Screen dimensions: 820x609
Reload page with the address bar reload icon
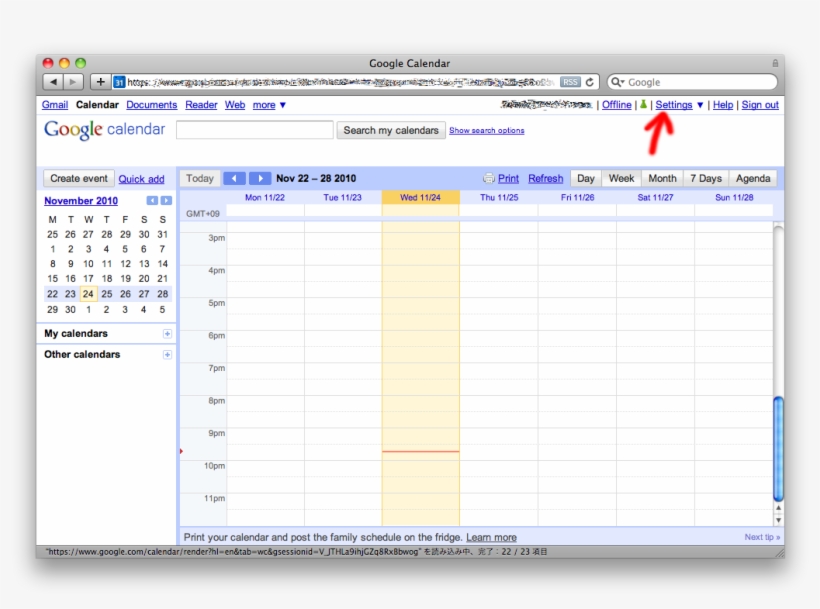point(589,82)
